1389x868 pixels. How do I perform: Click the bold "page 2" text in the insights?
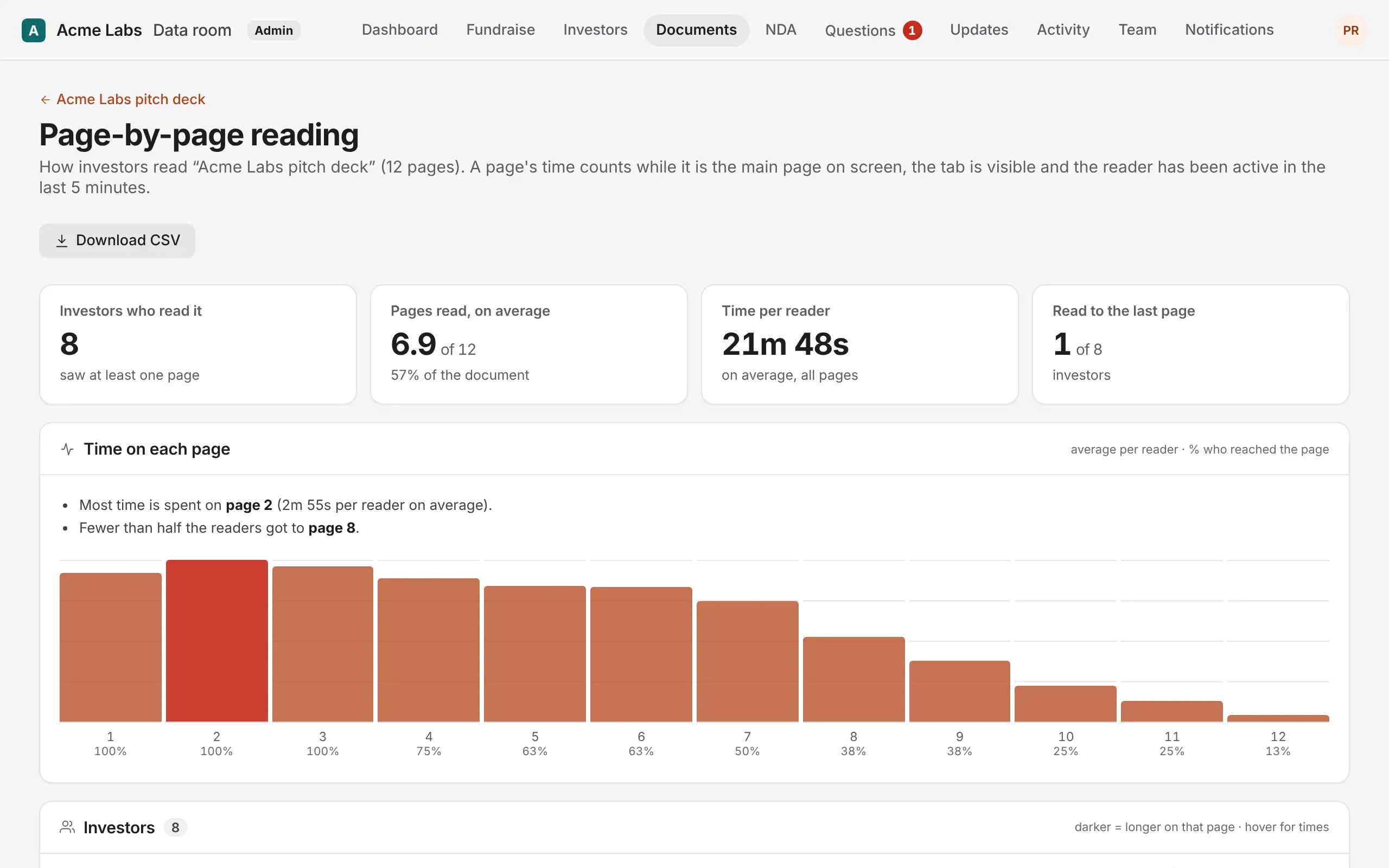249,505
